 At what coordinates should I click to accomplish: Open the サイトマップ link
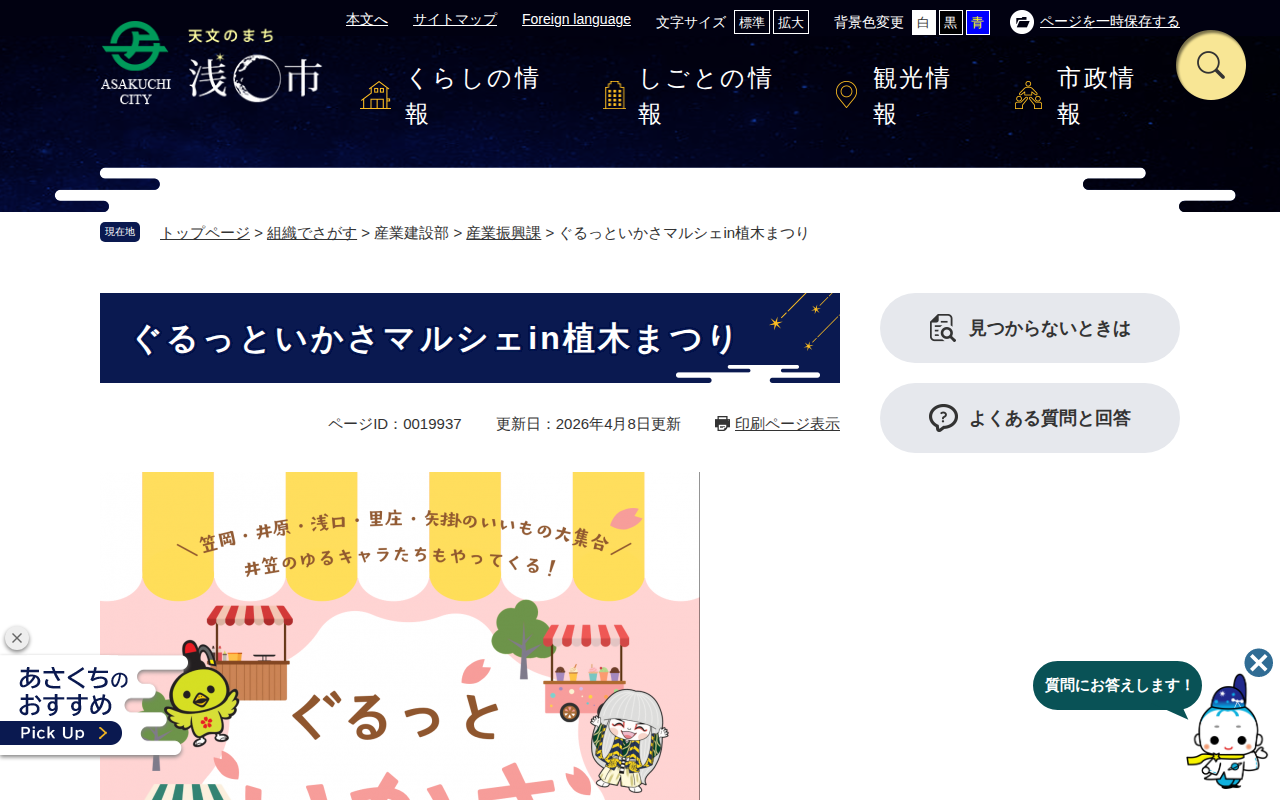(455, 19)
